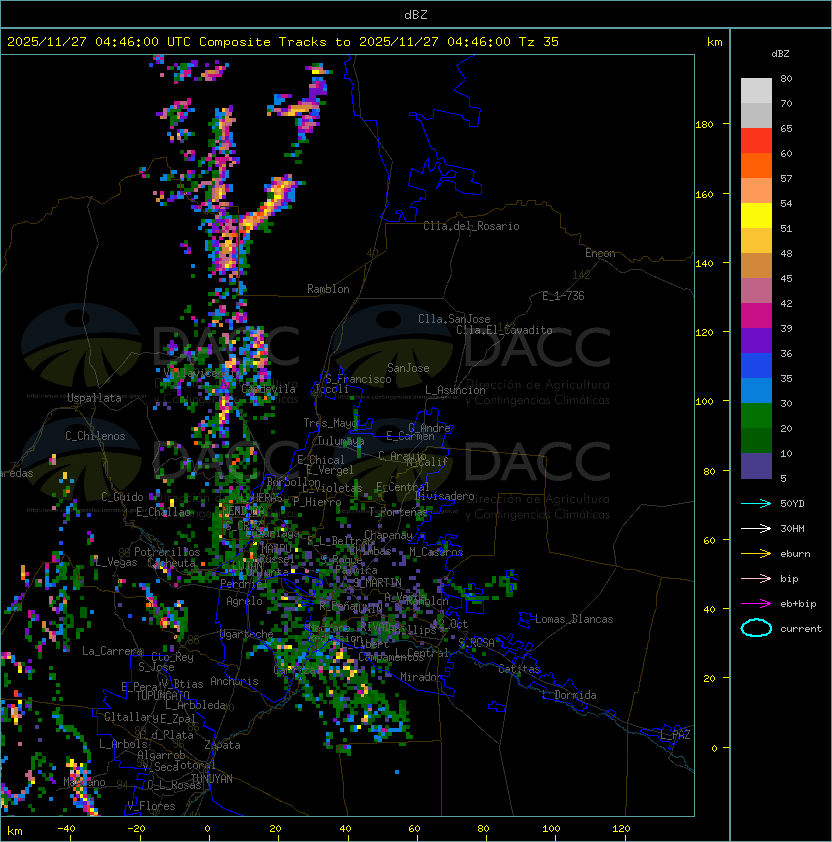Viewport: 832px width, 842px height.
Task: Click the cyan 50YD arrow legend icon
Action: [756, 503]
